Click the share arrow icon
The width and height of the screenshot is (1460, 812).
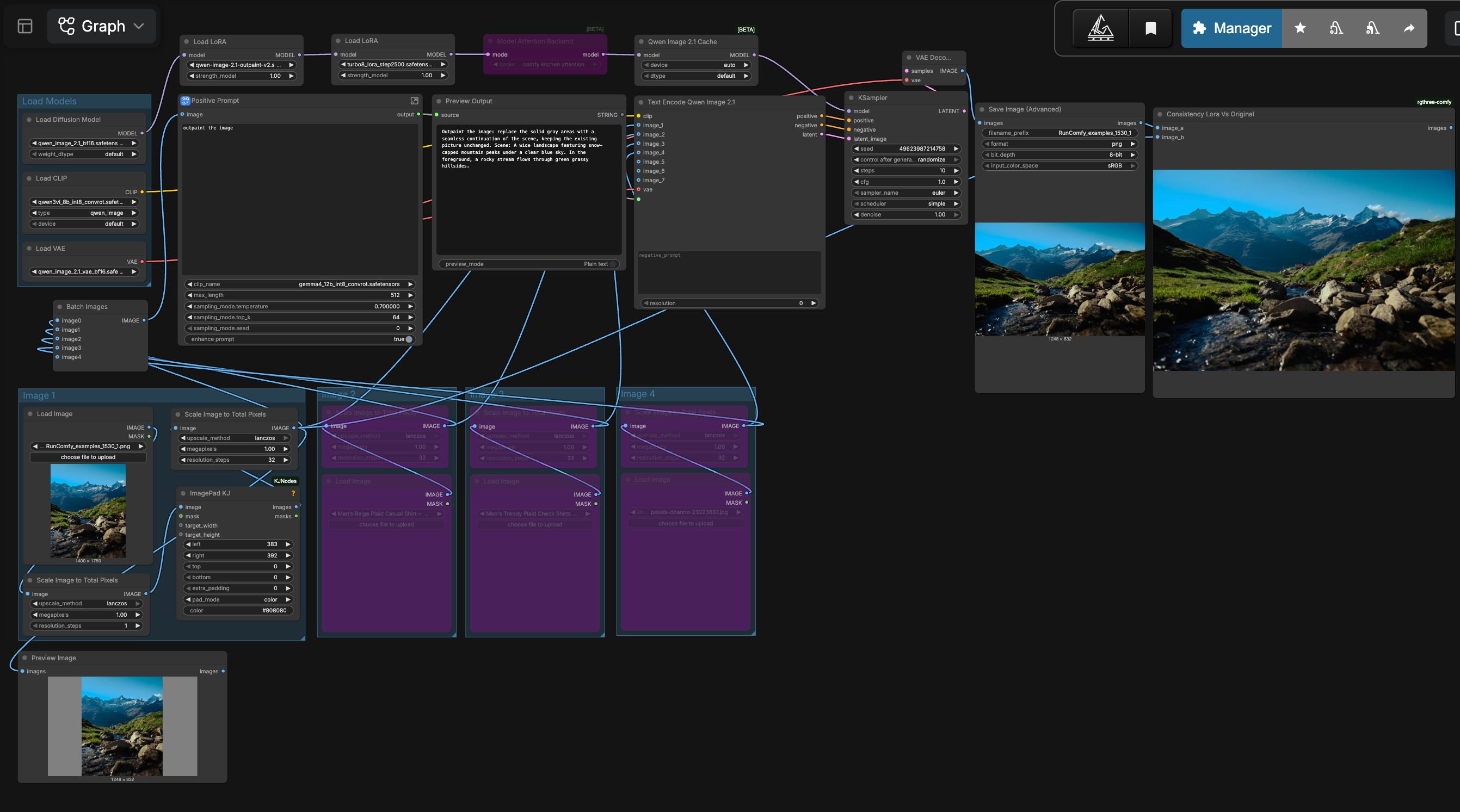1408,28
